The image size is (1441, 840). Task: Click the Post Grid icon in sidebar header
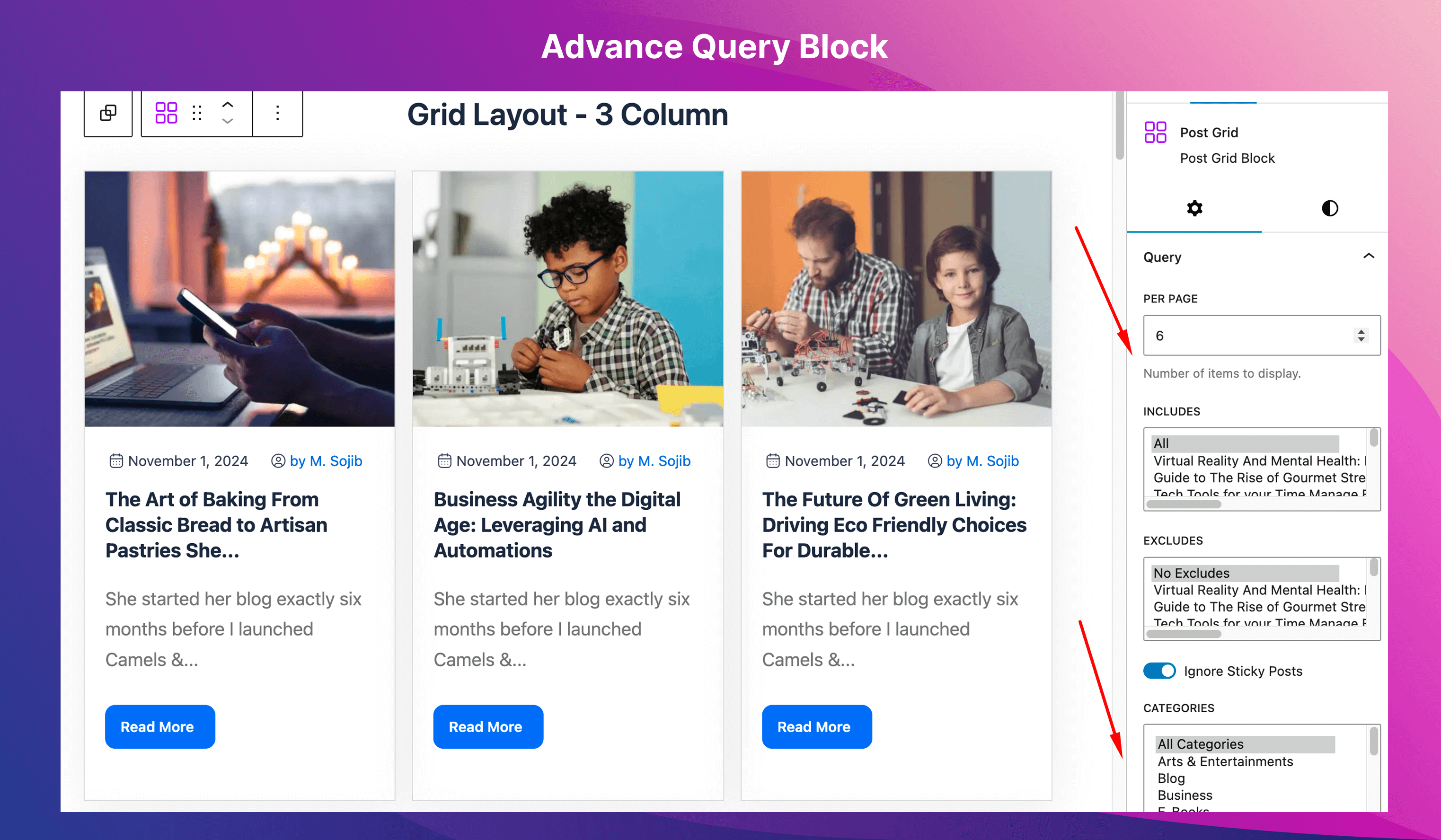click(1155, 132)
